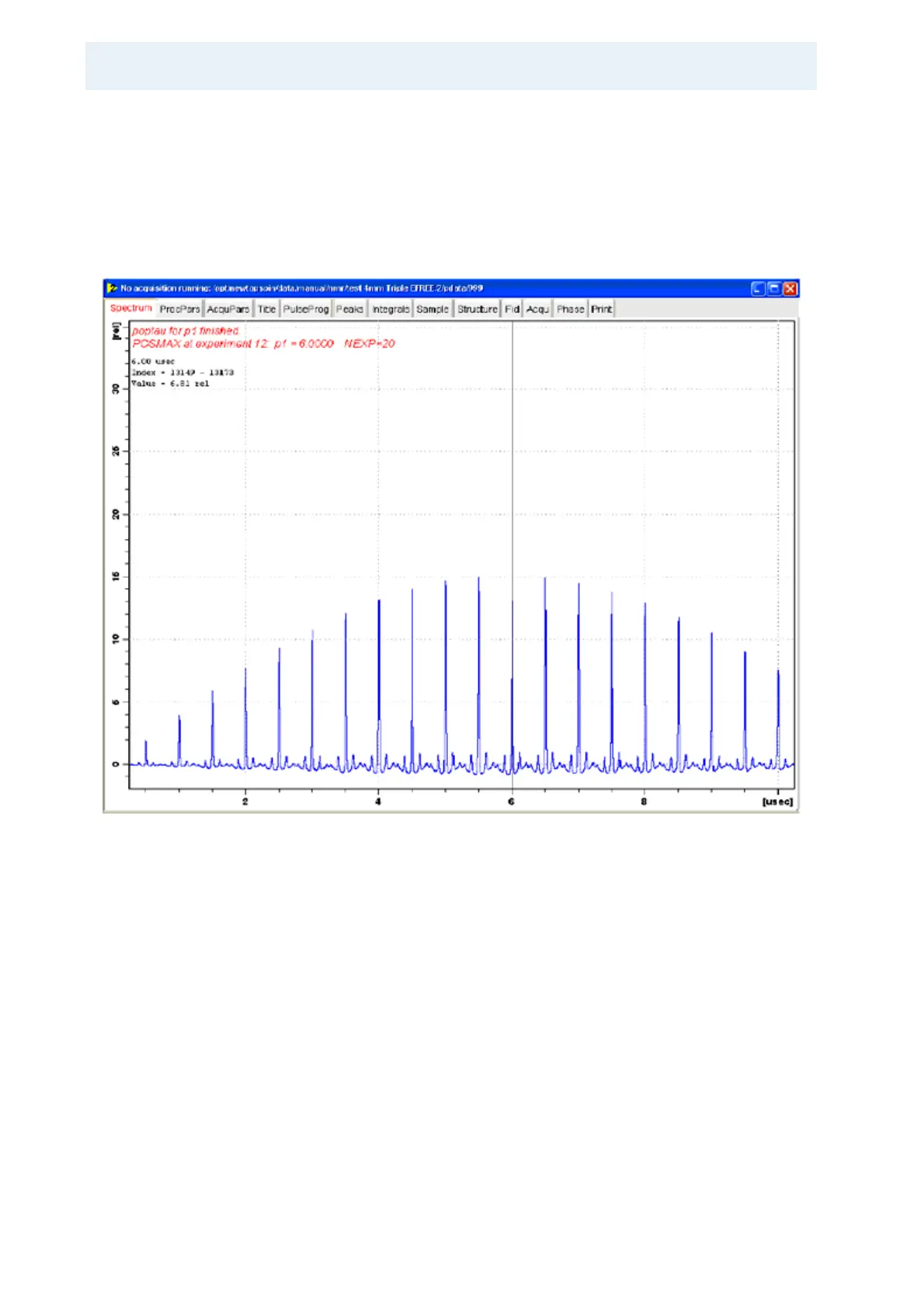The width and height of the screenshot is (924, 1308).
Task: Select the Sample tab
Action: (x=432, y=309)
